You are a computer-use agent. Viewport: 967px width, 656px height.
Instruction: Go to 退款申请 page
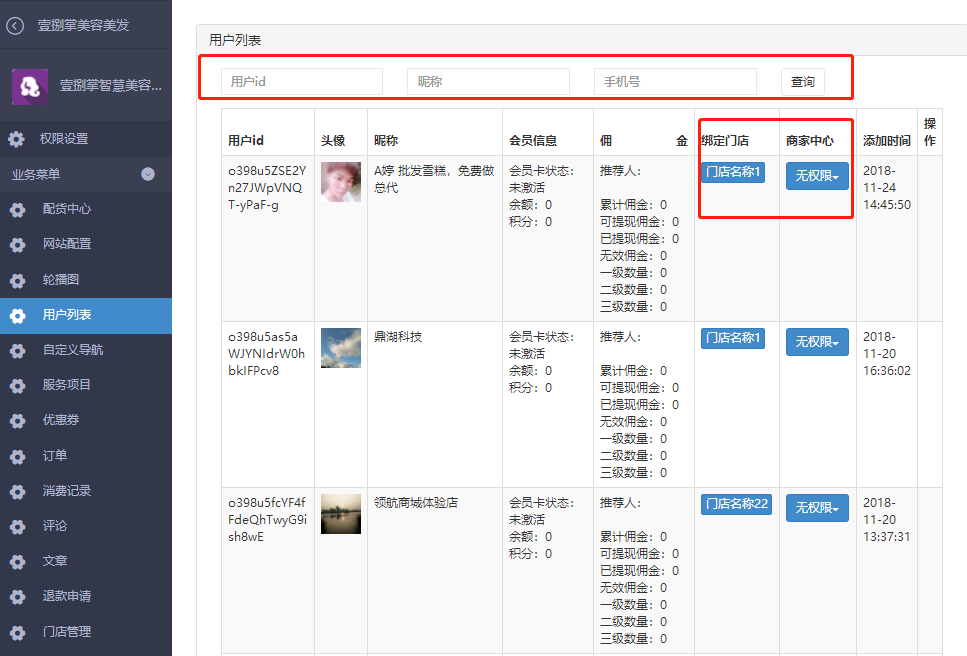pos(86,596)
